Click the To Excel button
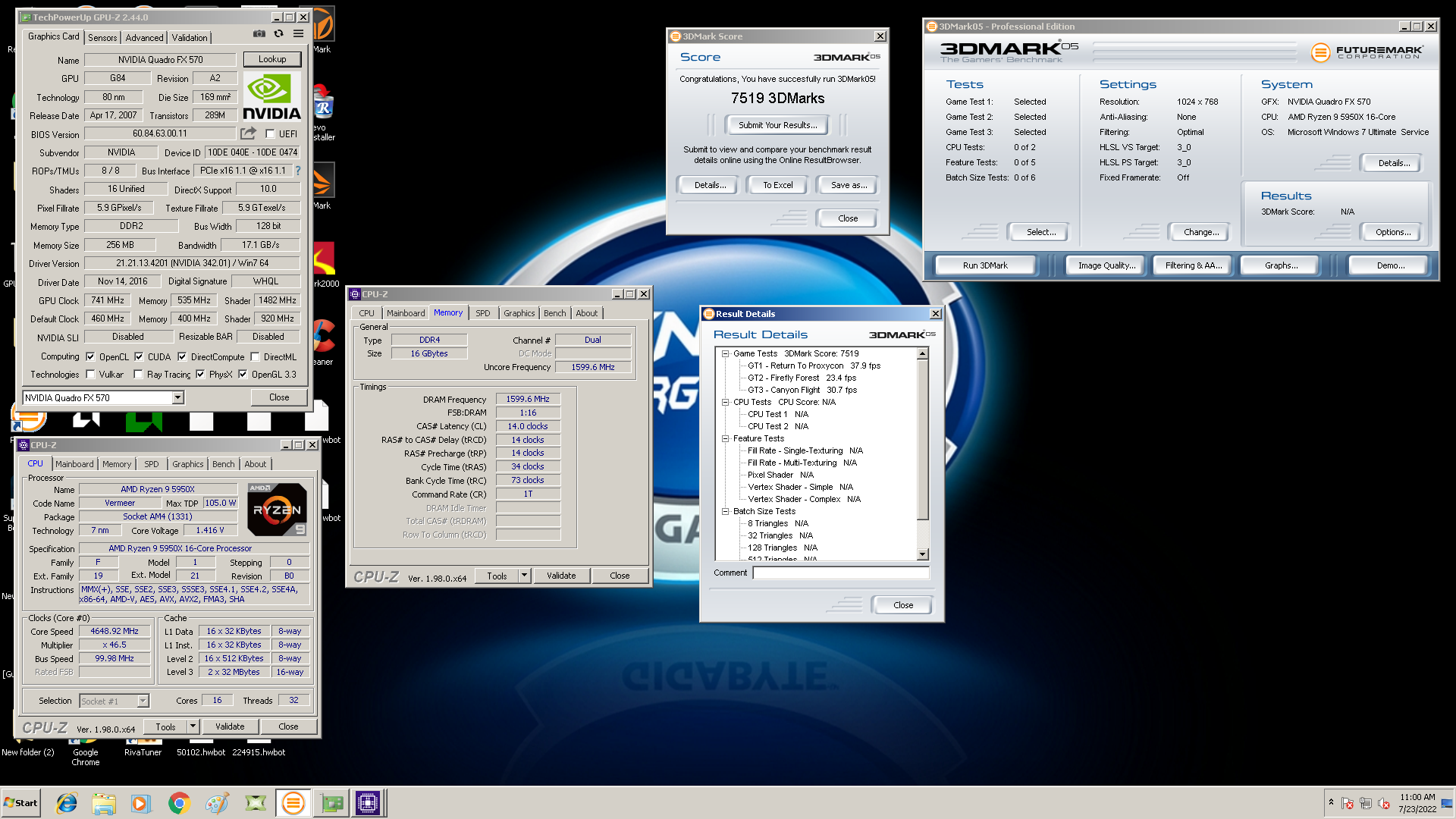Screen dimensions: 1456x819 click(777, 185)
